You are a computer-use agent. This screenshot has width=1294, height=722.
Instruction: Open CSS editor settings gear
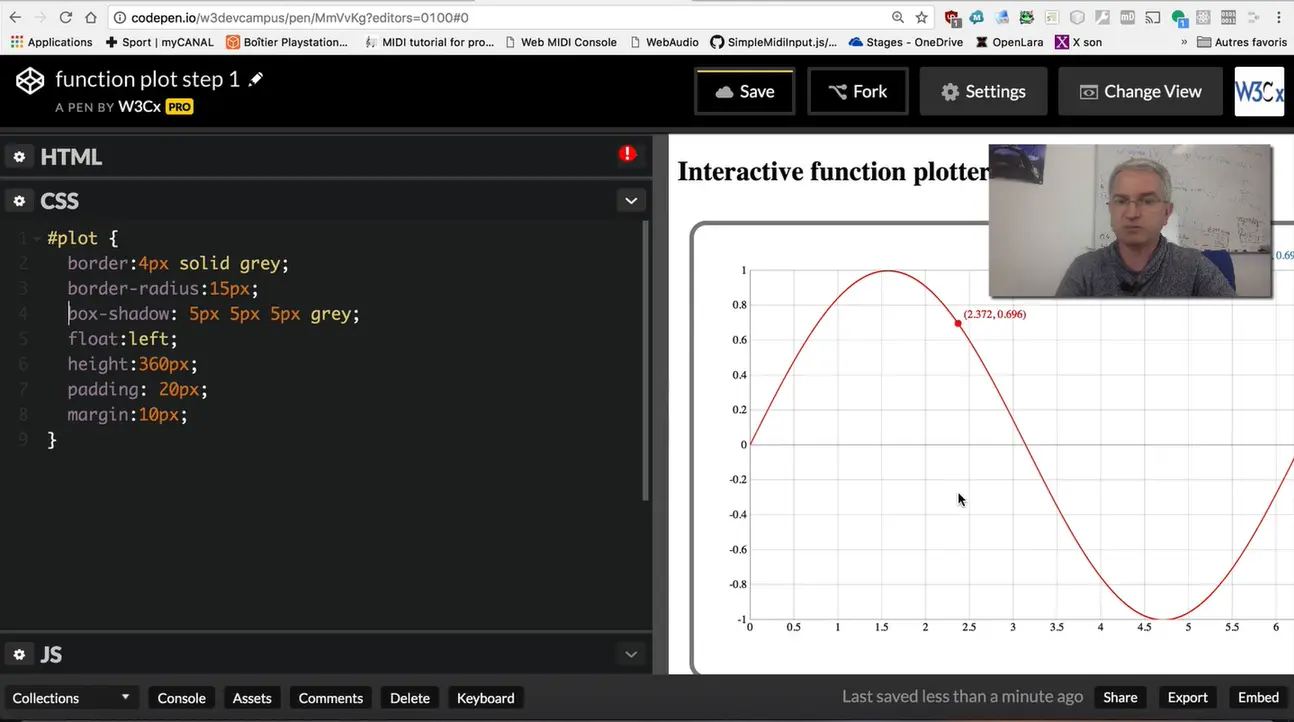coord(19,201)
